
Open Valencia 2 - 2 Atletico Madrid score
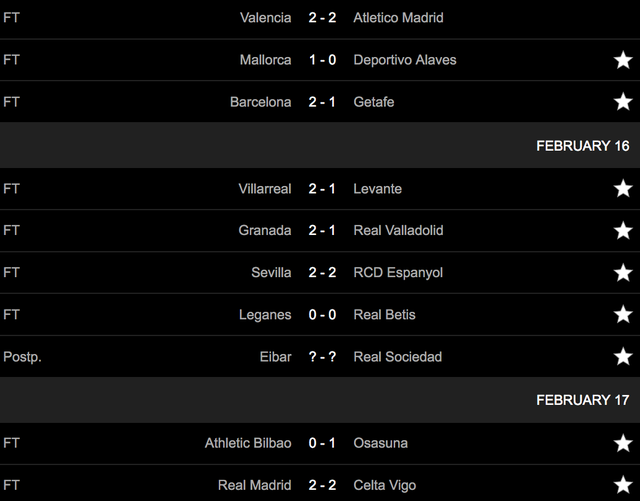coord(322,18)
